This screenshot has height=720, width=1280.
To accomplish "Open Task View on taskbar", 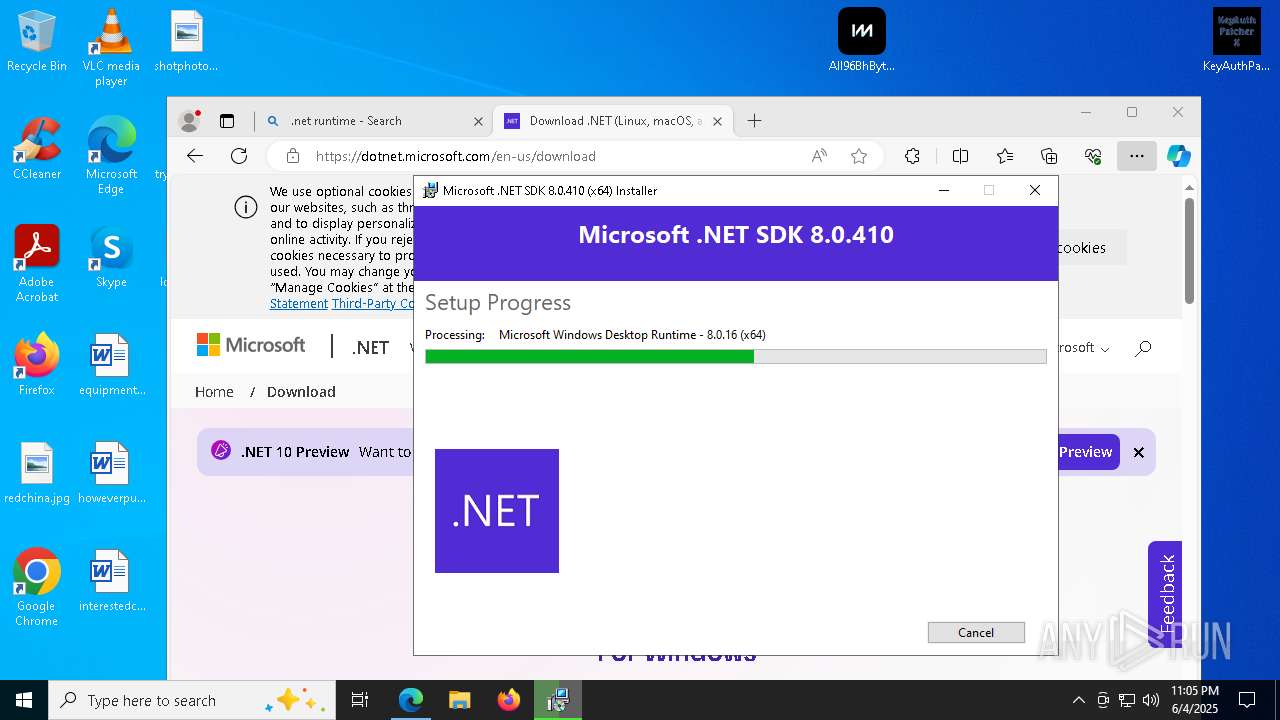I will click(x=360, y=700).
